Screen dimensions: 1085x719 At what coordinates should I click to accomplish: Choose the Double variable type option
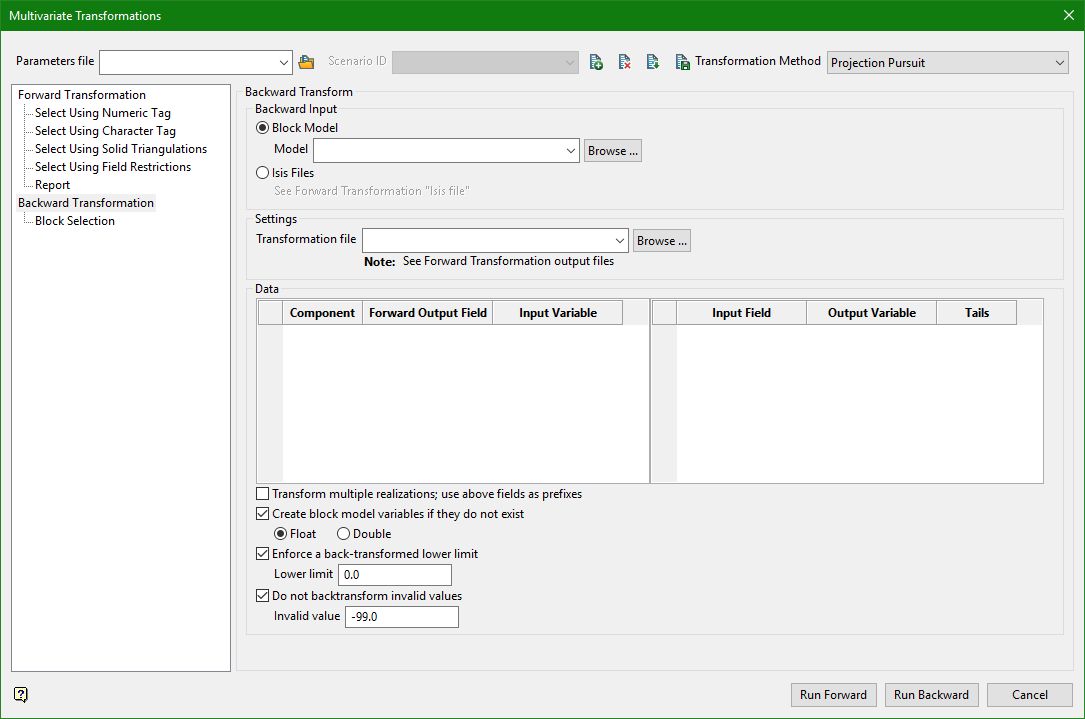click(x=344, y=534)
